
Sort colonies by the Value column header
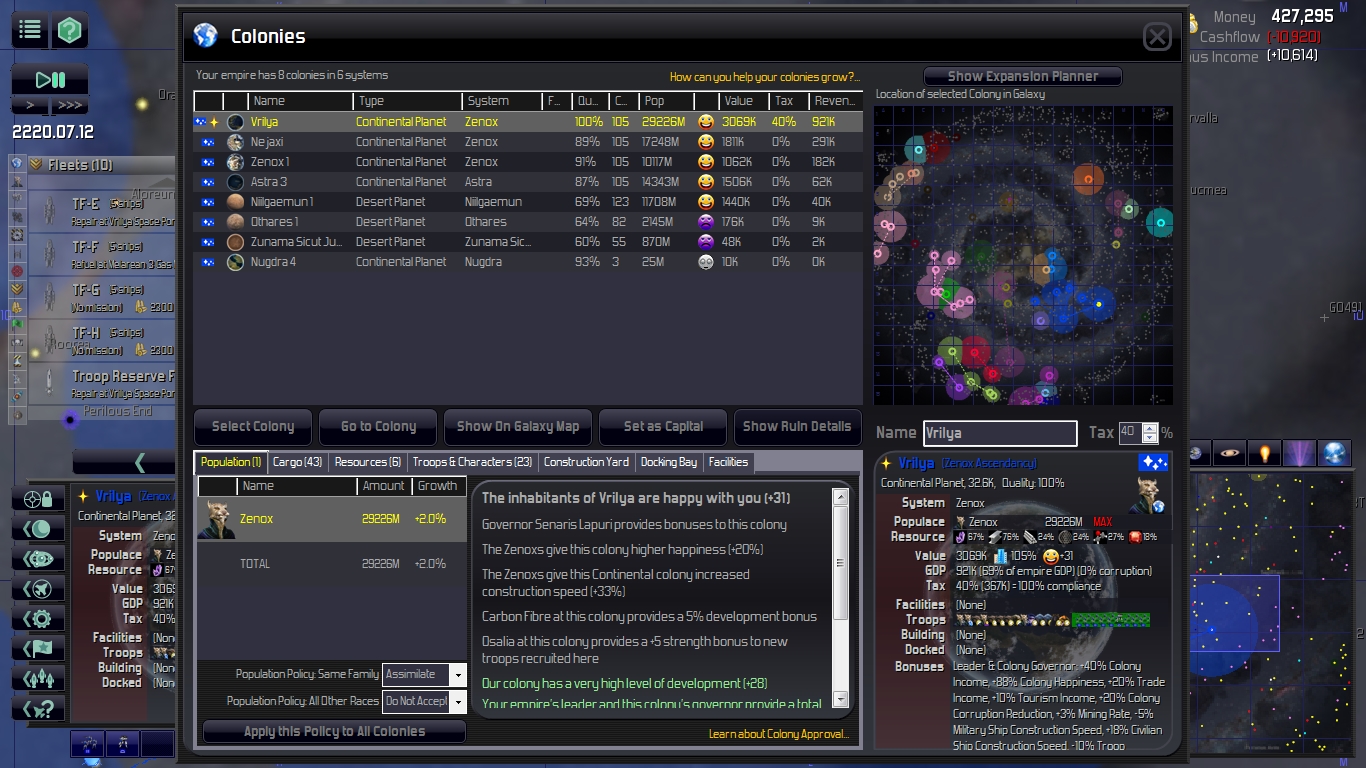(743, 101)
